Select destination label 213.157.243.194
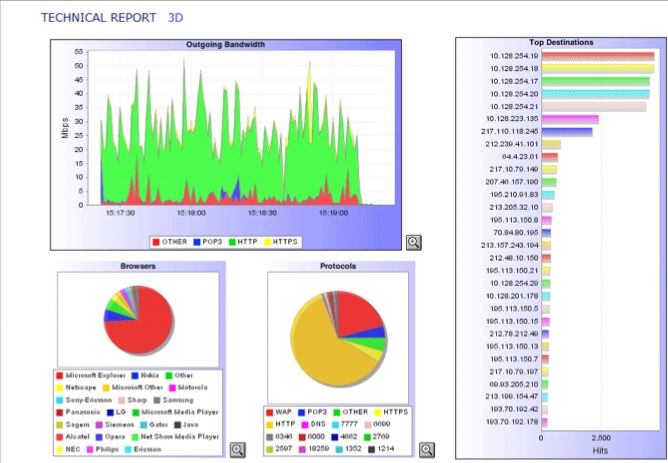The image size is (668, 463). tap(510, 245)
